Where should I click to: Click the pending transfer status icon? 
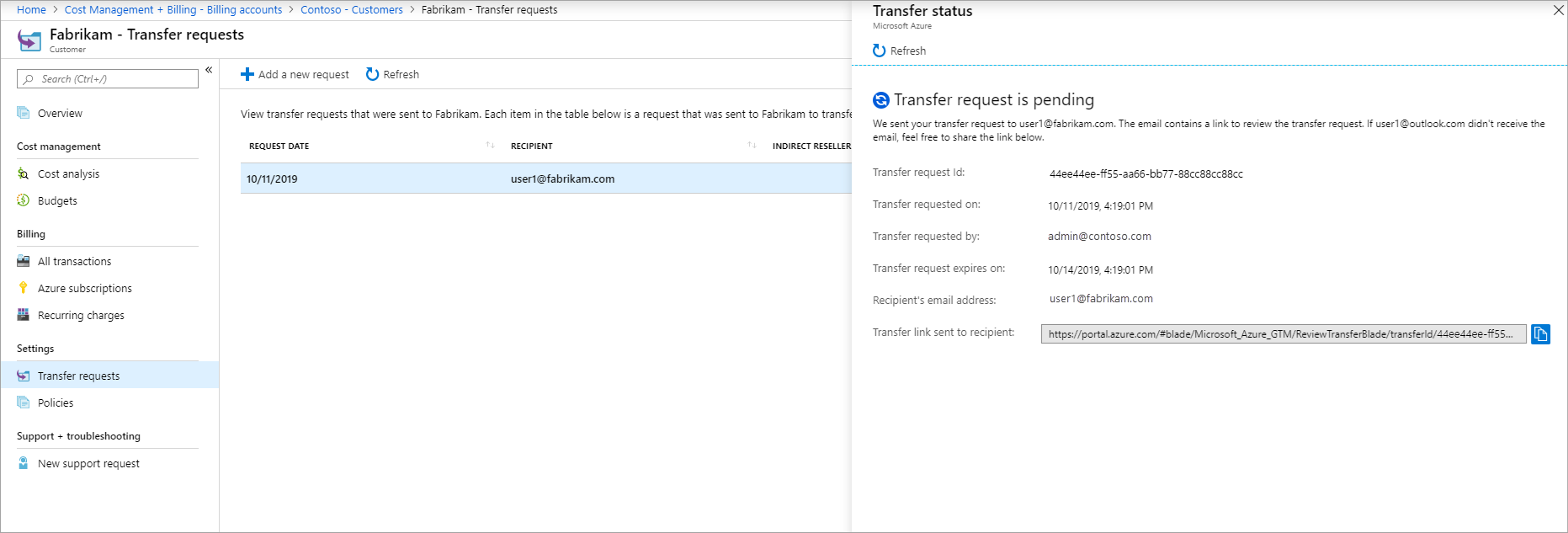(881, 100)
